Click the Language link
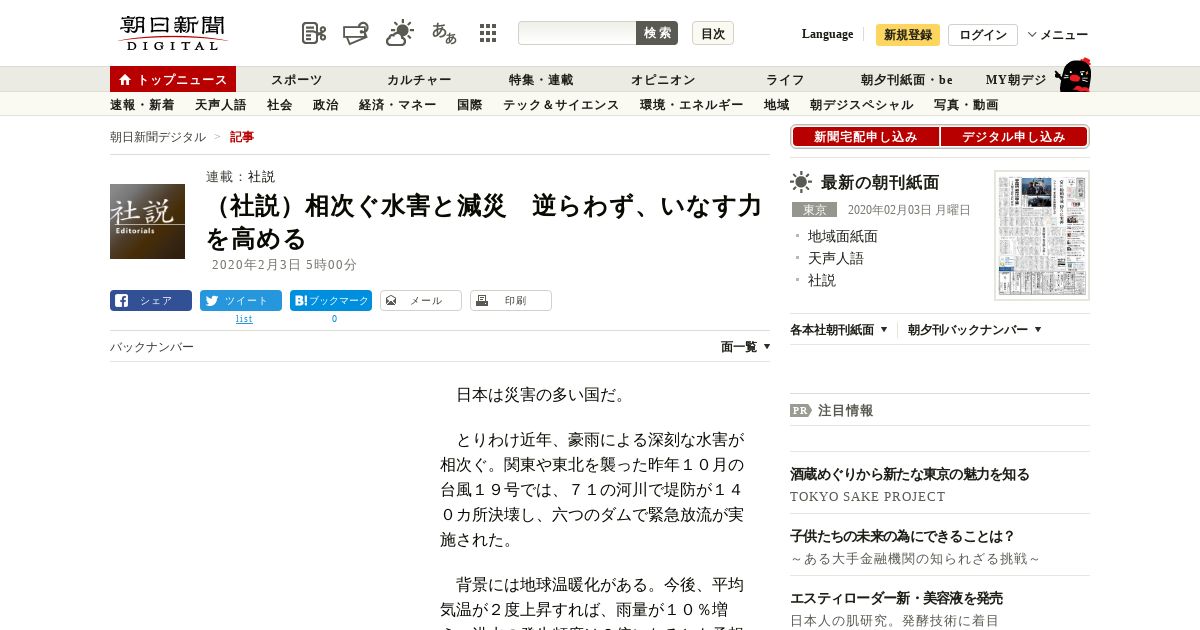Image resolution: width=1200 pixels, height=630 pixels. click(827, 34)
